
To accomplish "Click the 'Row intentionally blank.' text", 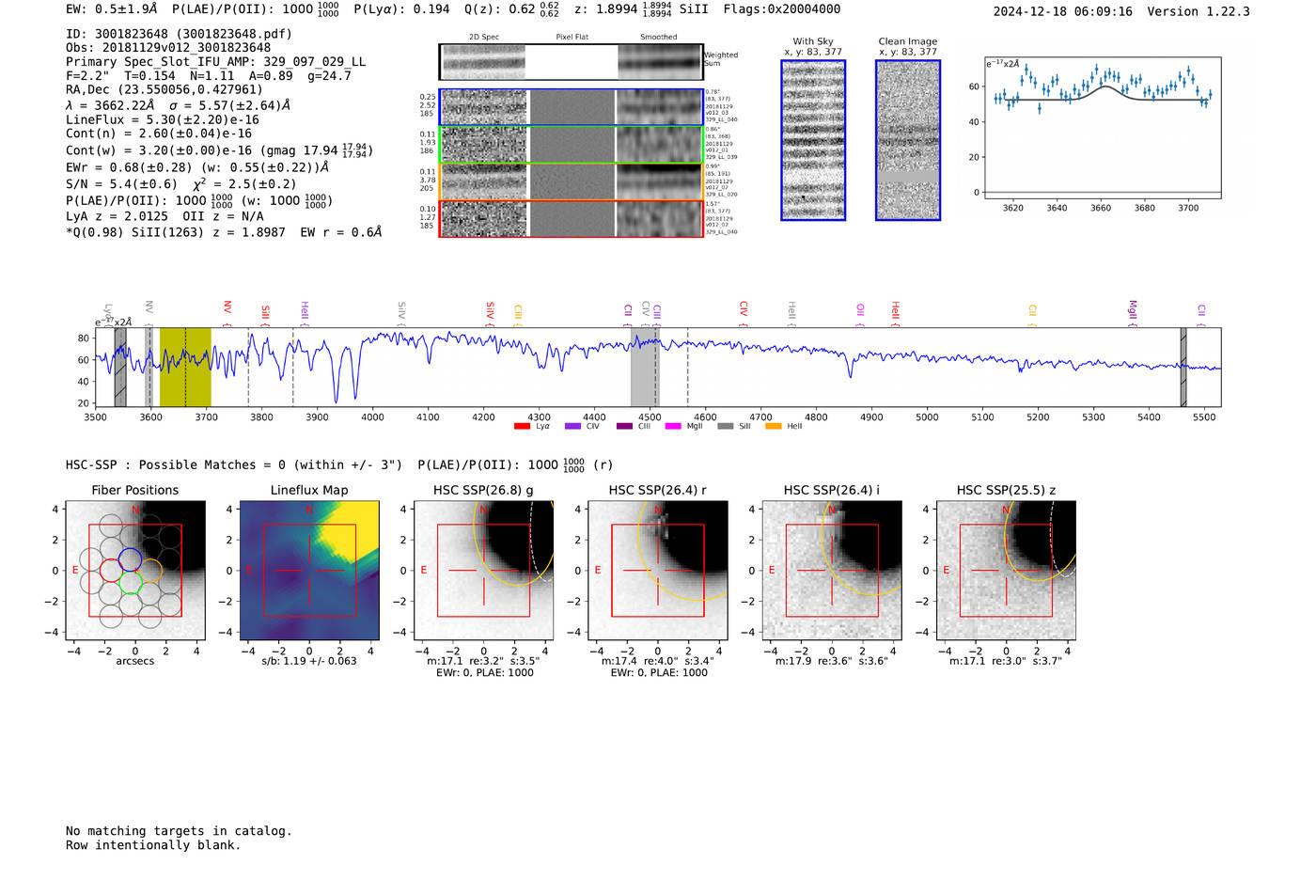I will [x=153, y=845].
